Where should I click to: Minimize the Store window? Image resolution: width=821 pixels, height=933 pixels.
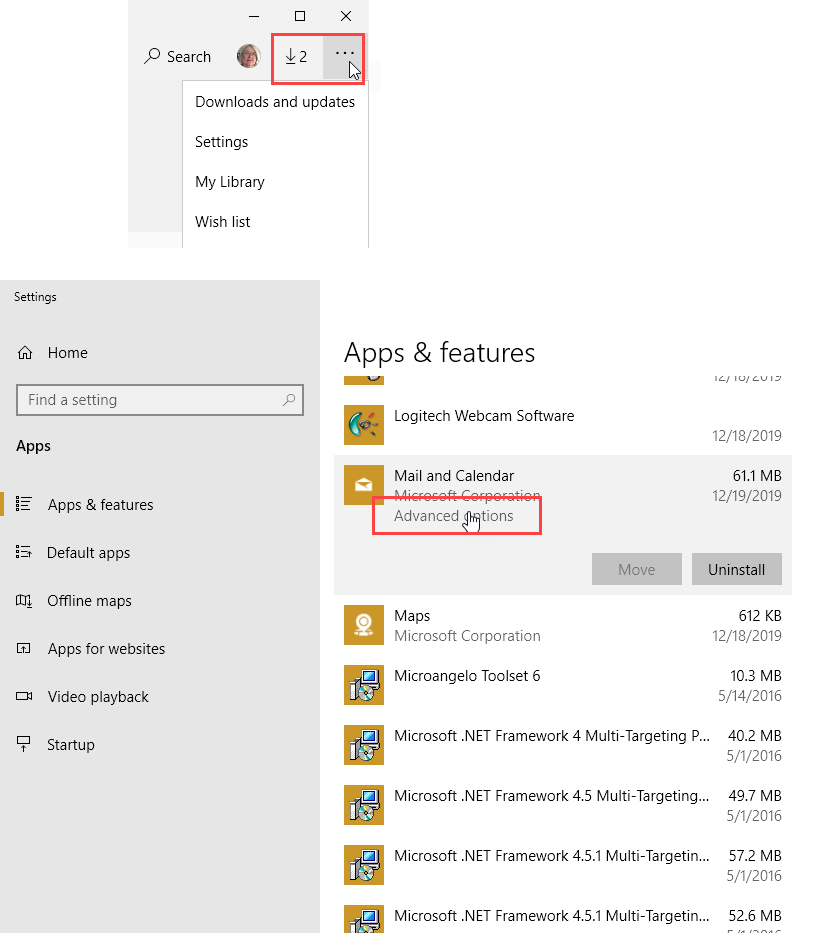point(254,16)
